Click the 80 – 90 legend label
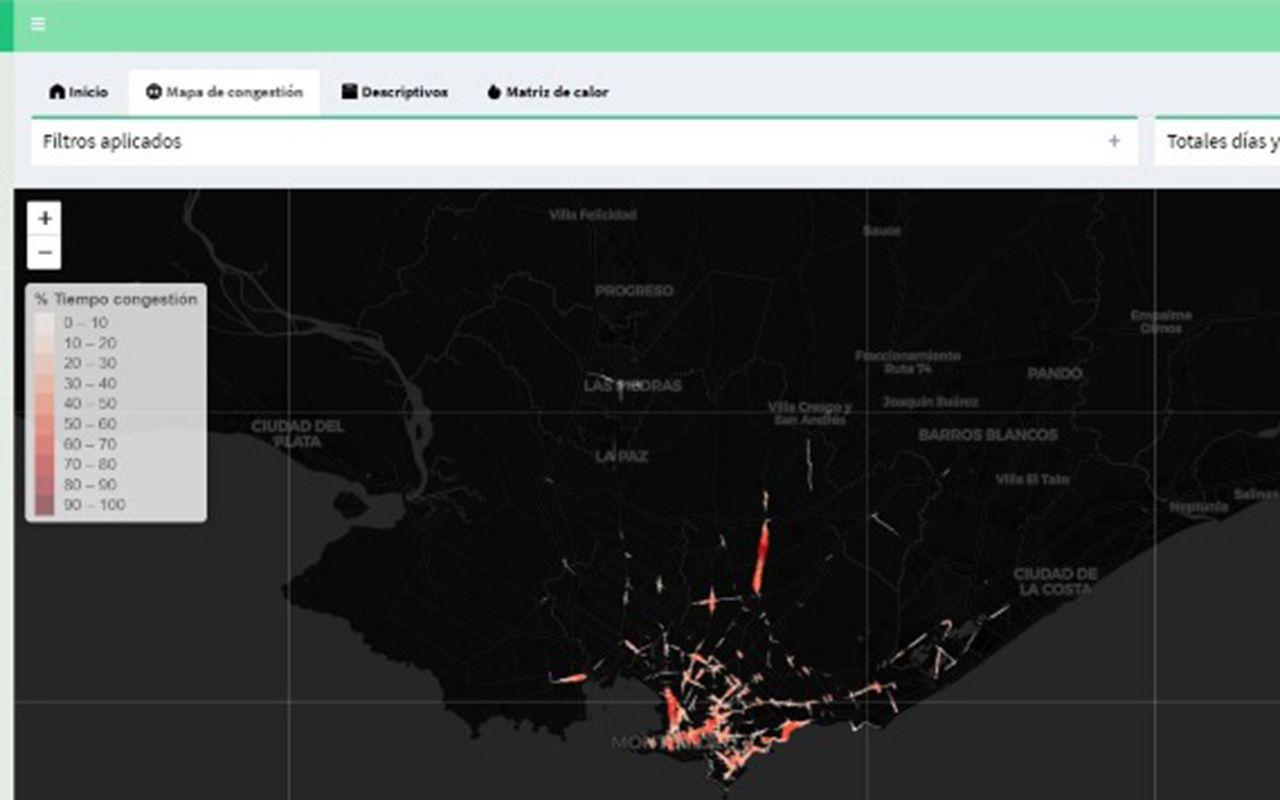This screenshot has width=1280, height=800. click(90, 485)
